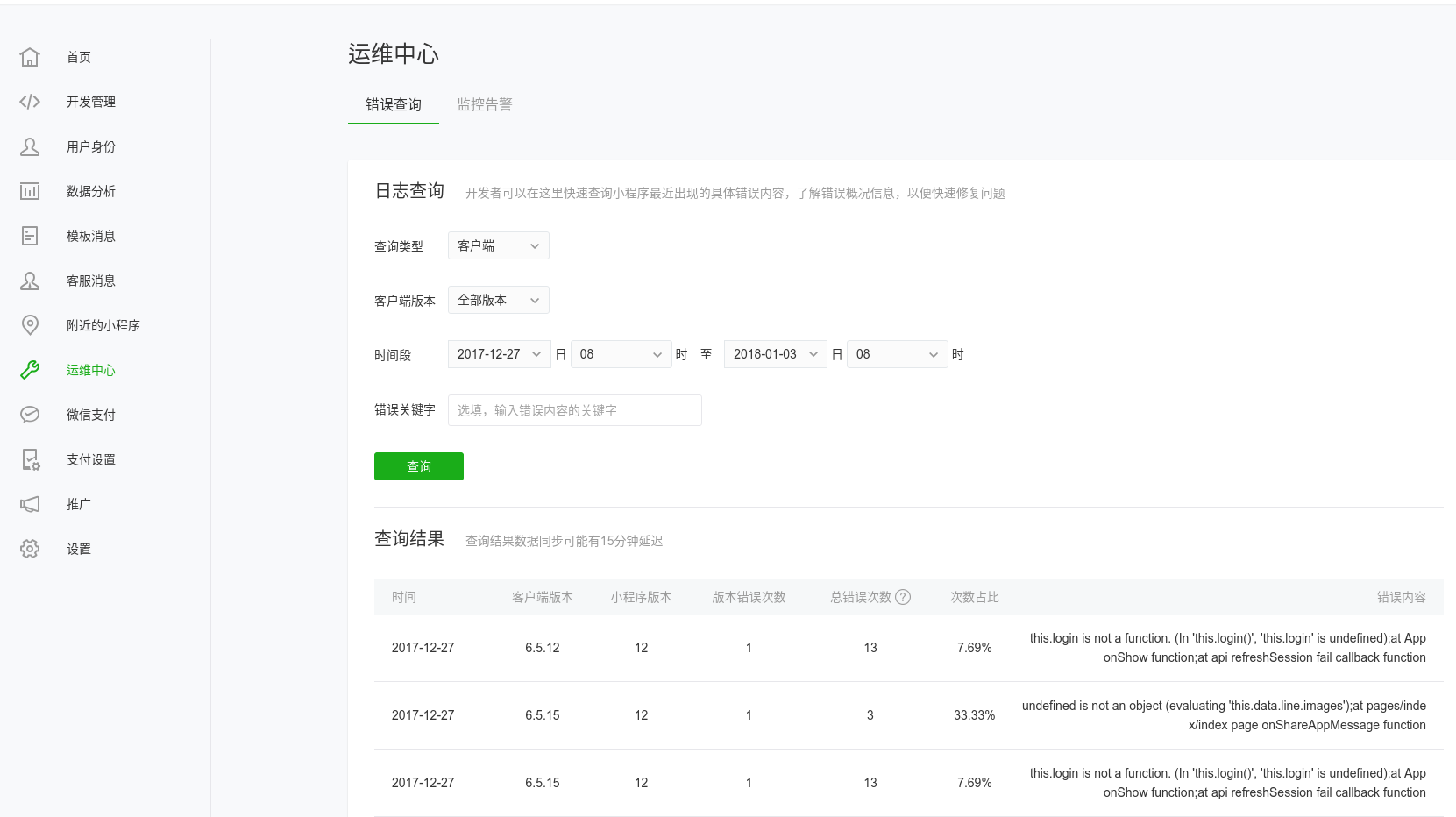Click the 版本错误次数 column header
The width and height of the screenshot is (1456, 817).
click(749, 597)
